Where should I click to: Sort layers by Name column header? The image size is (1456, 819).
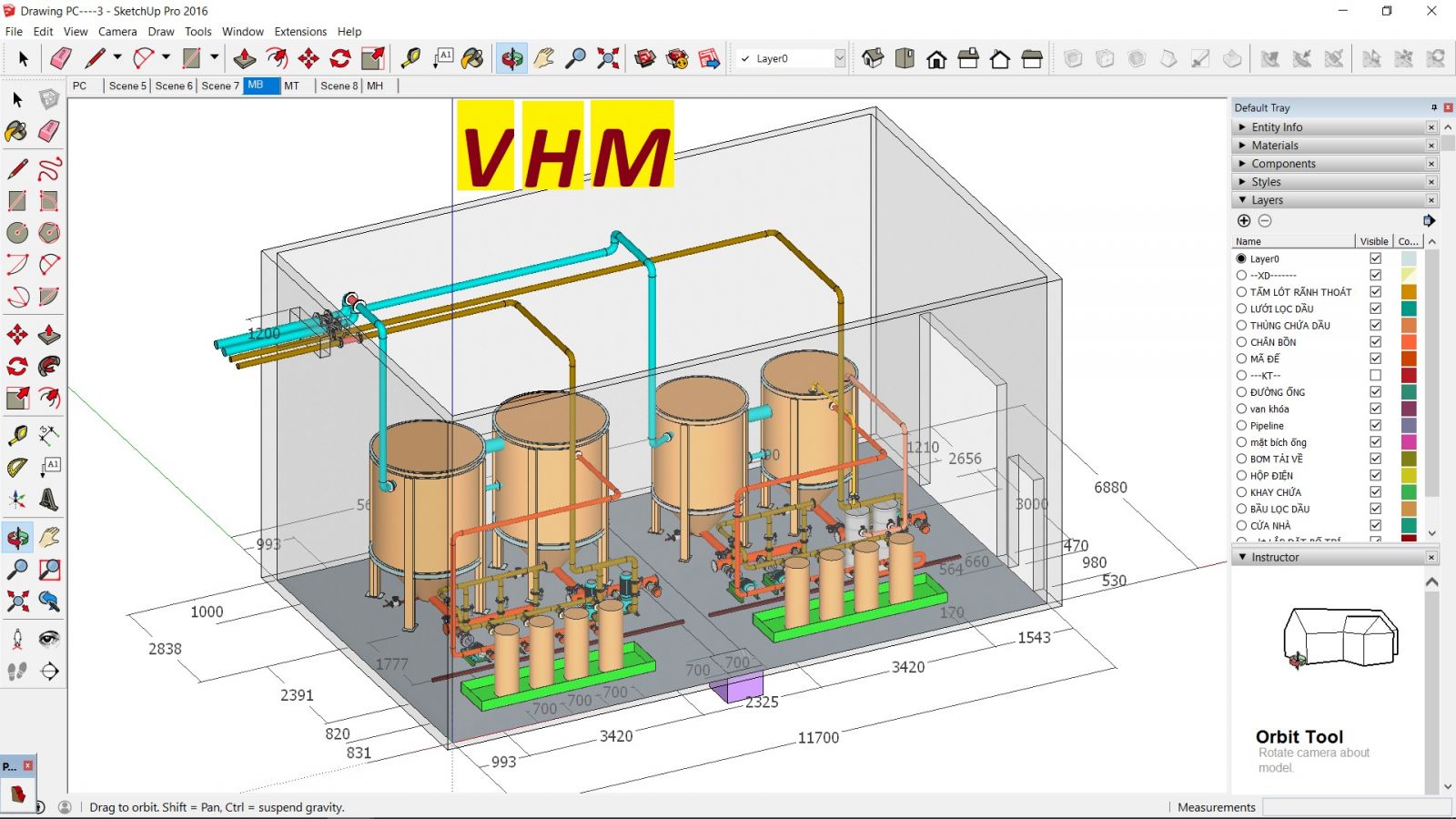[1293, 241]
